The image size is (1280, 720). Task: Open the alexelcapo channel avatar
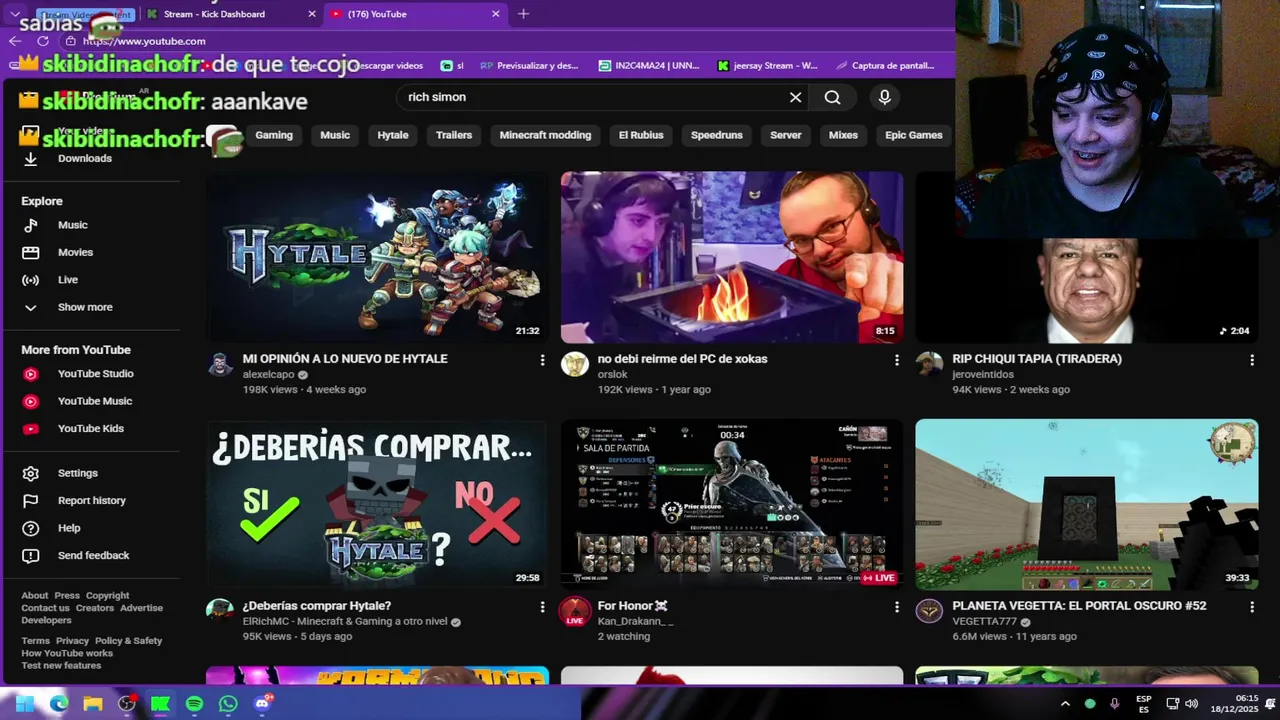pos(220,364)
